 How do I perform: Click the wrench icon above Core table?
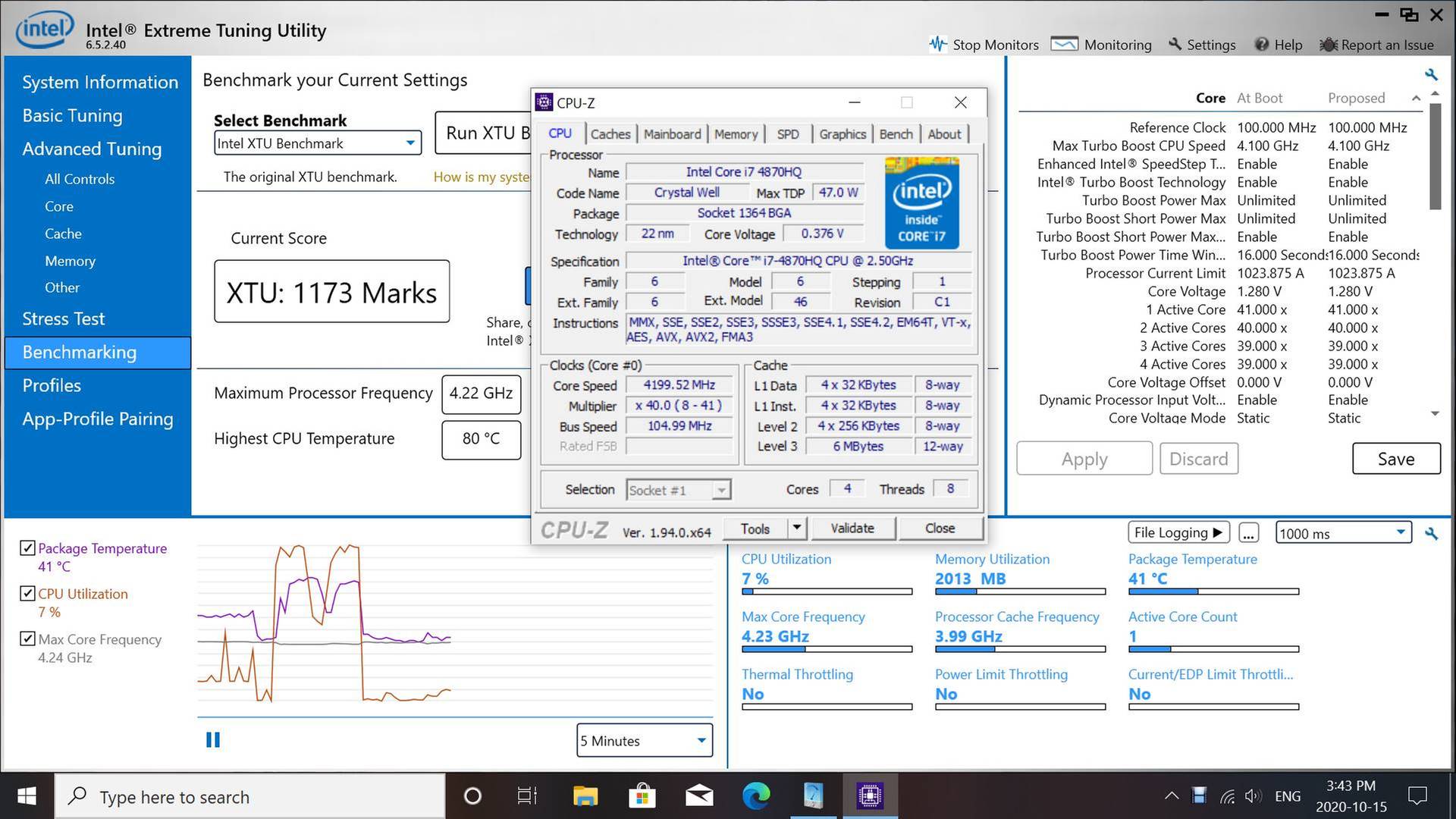pos(1431,74)
